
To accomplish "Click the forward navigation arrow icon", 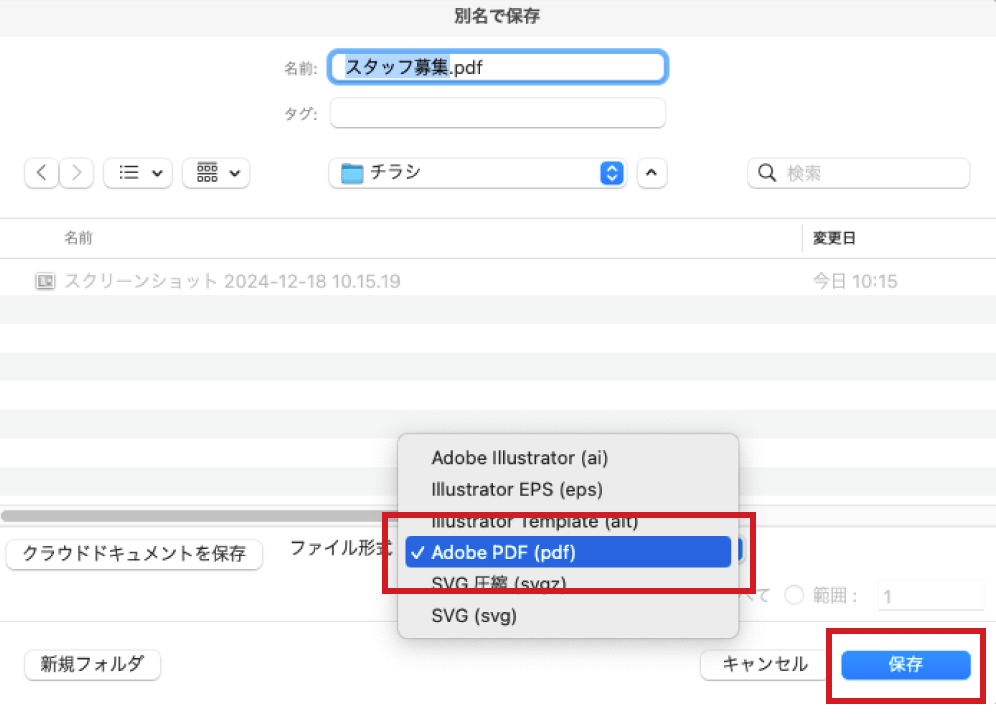I will click(x=77, y=172).
